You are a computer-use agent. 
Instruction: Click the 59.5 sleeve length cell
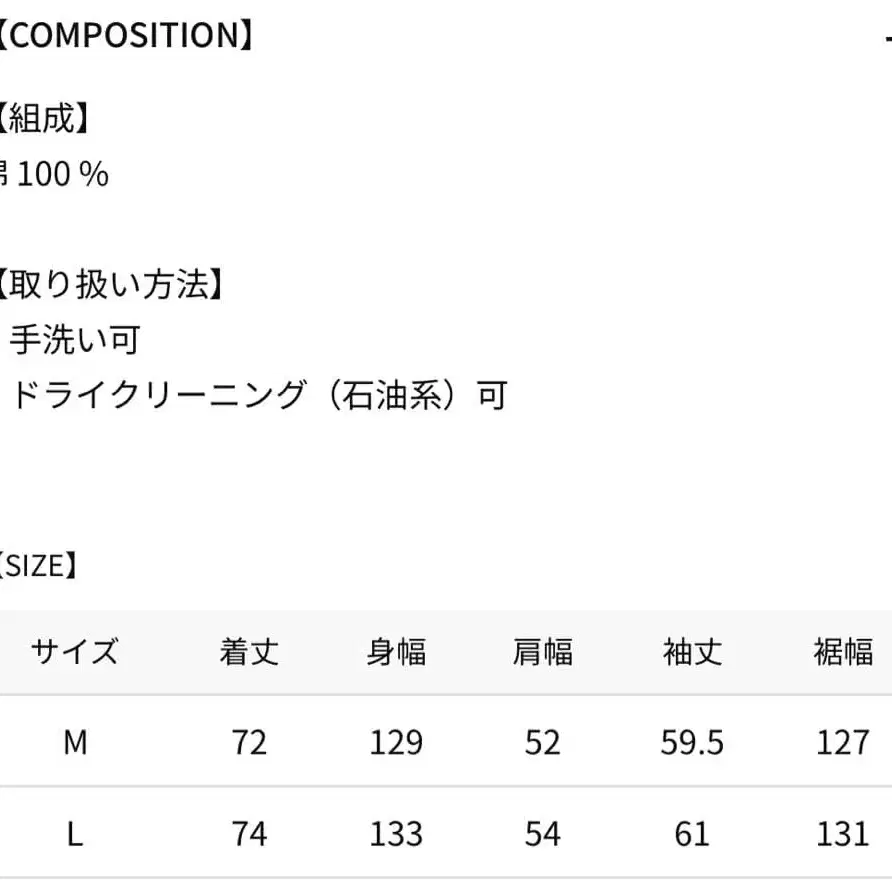pyautogui.click(x=692, y=742)
